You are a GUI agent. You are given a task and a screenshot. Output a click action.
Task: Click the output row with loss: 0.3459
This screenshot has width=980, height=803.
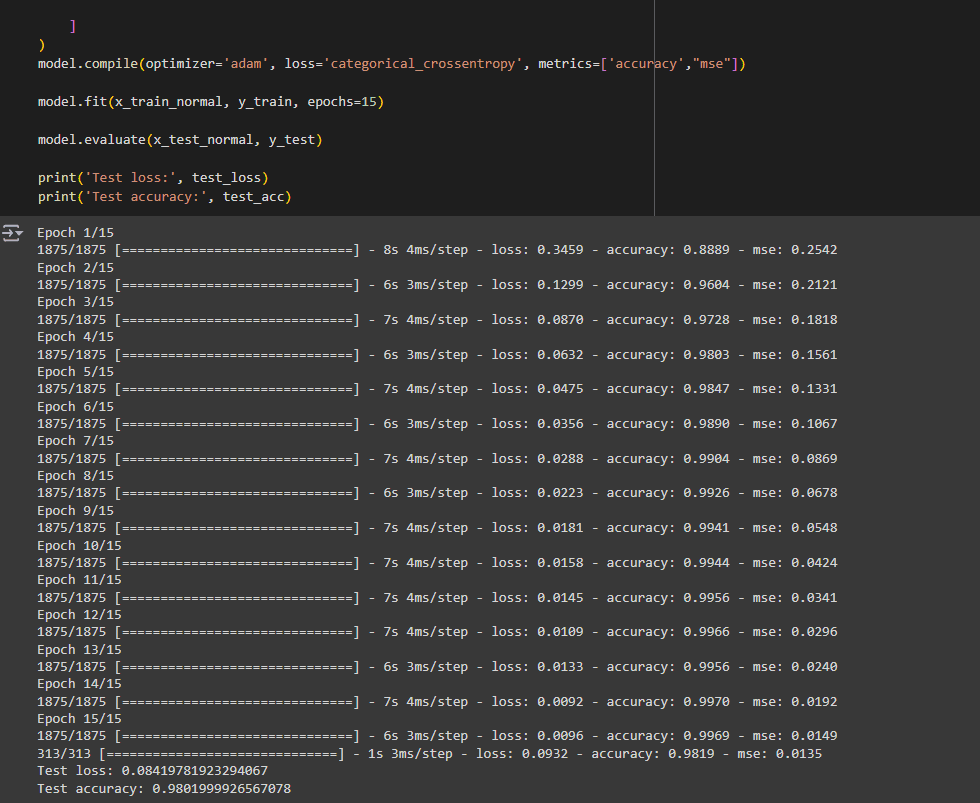437,250
